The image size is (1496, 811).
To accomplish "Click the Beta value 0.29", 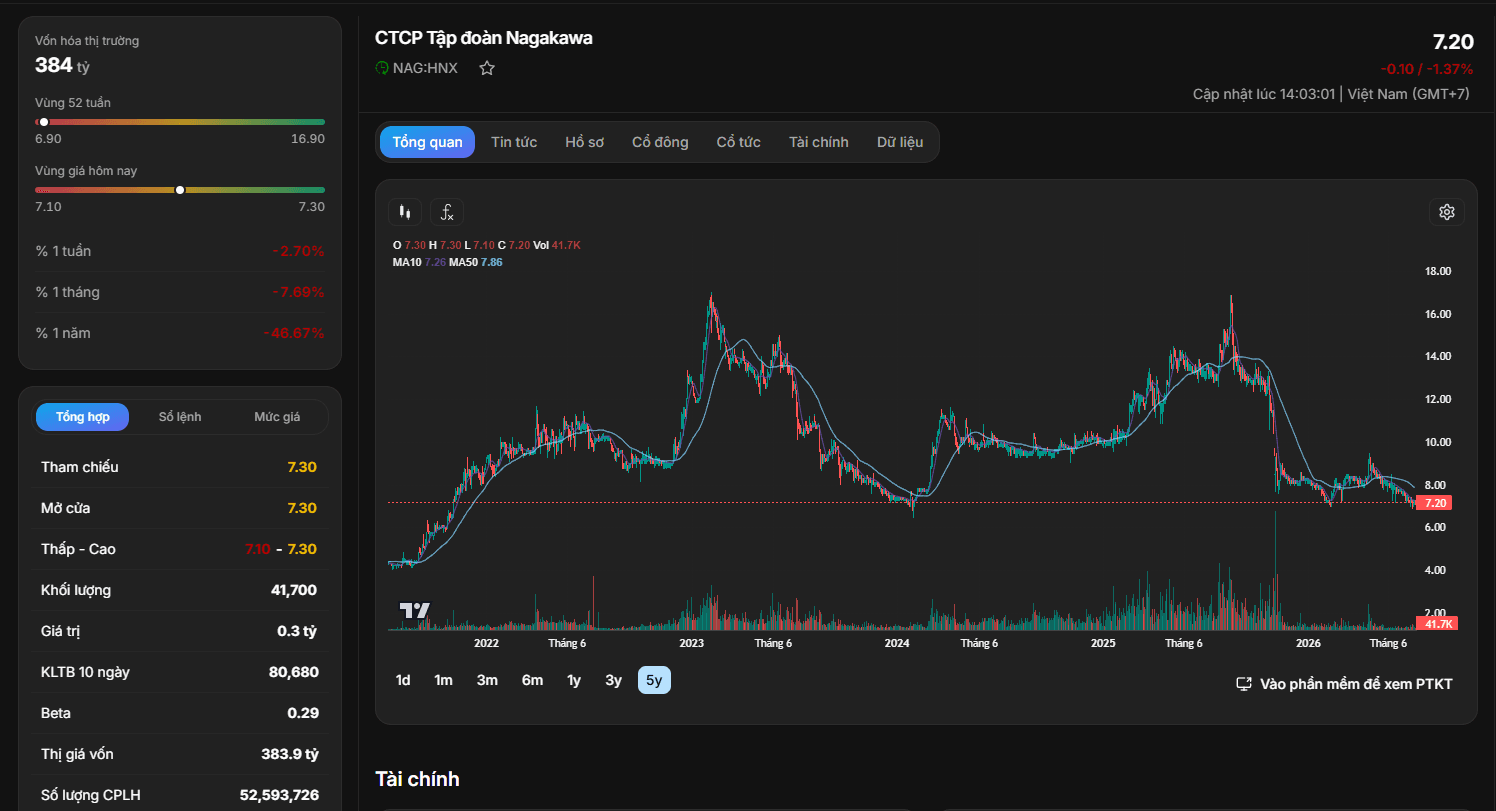I will coord(302,713).
